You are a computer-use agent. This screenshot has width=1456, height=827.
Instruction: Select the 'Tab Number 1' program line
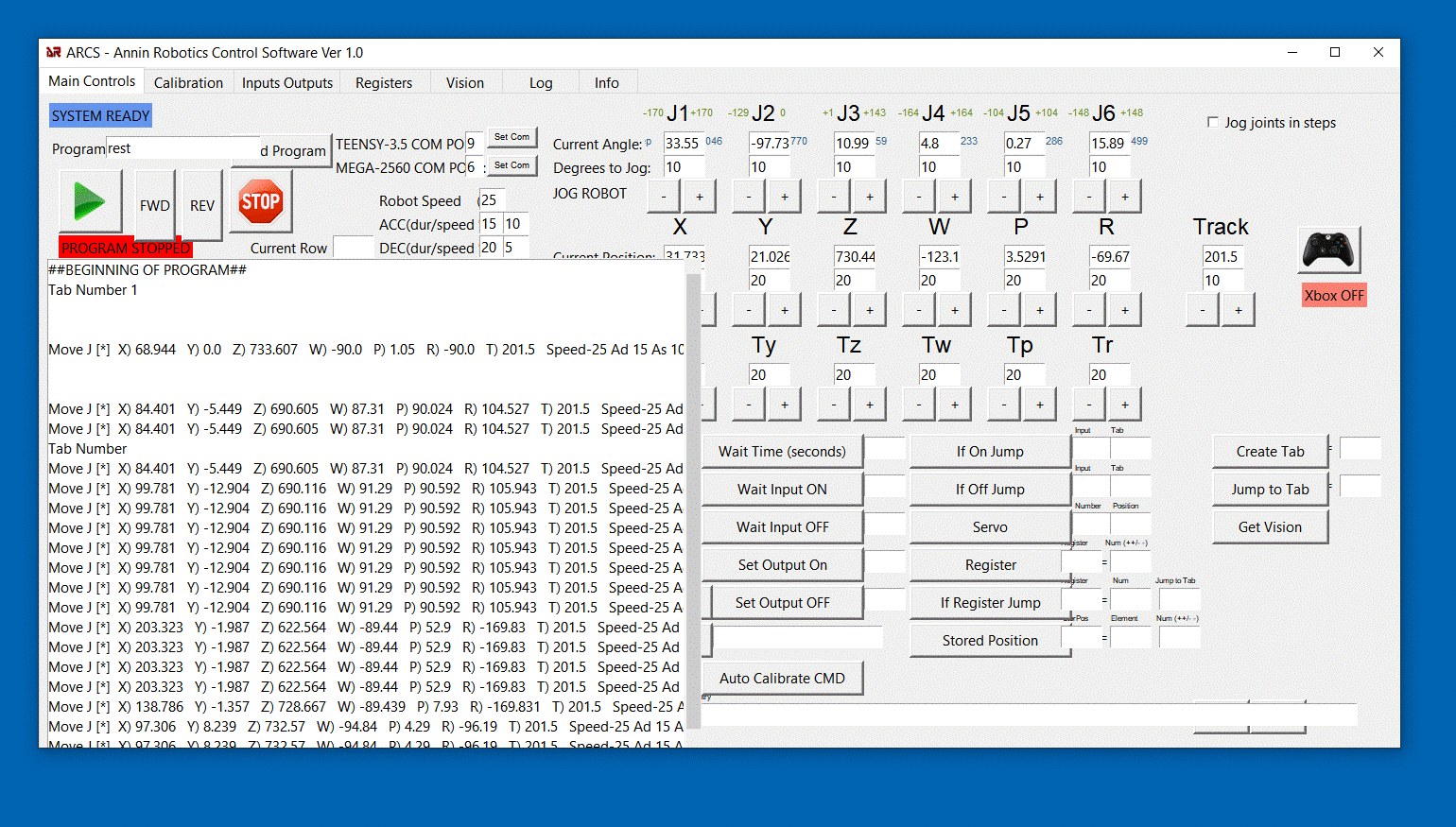pos(93,290)
